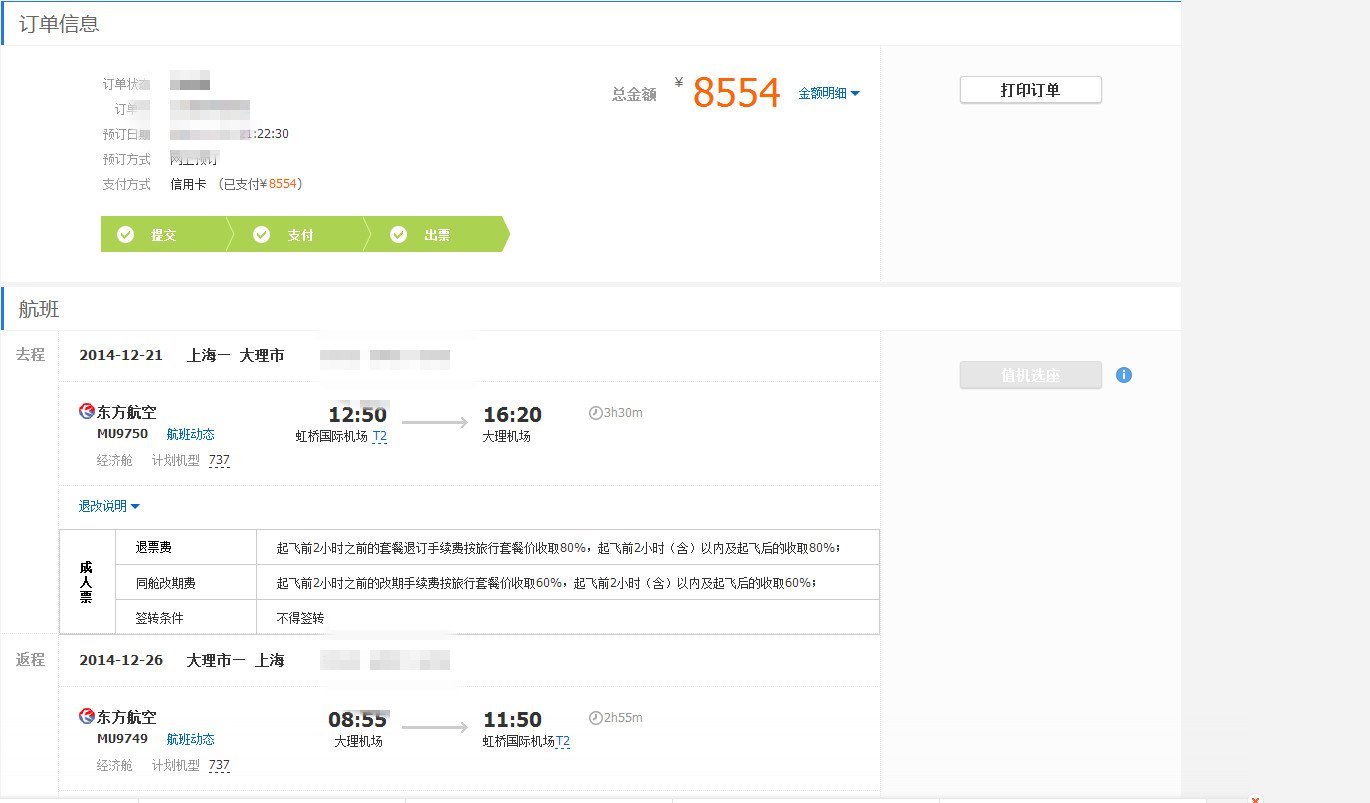Collapse the 退改说明 refund rules section
1370x803 pixels.
pyautogui.click(x=109, y=506)
